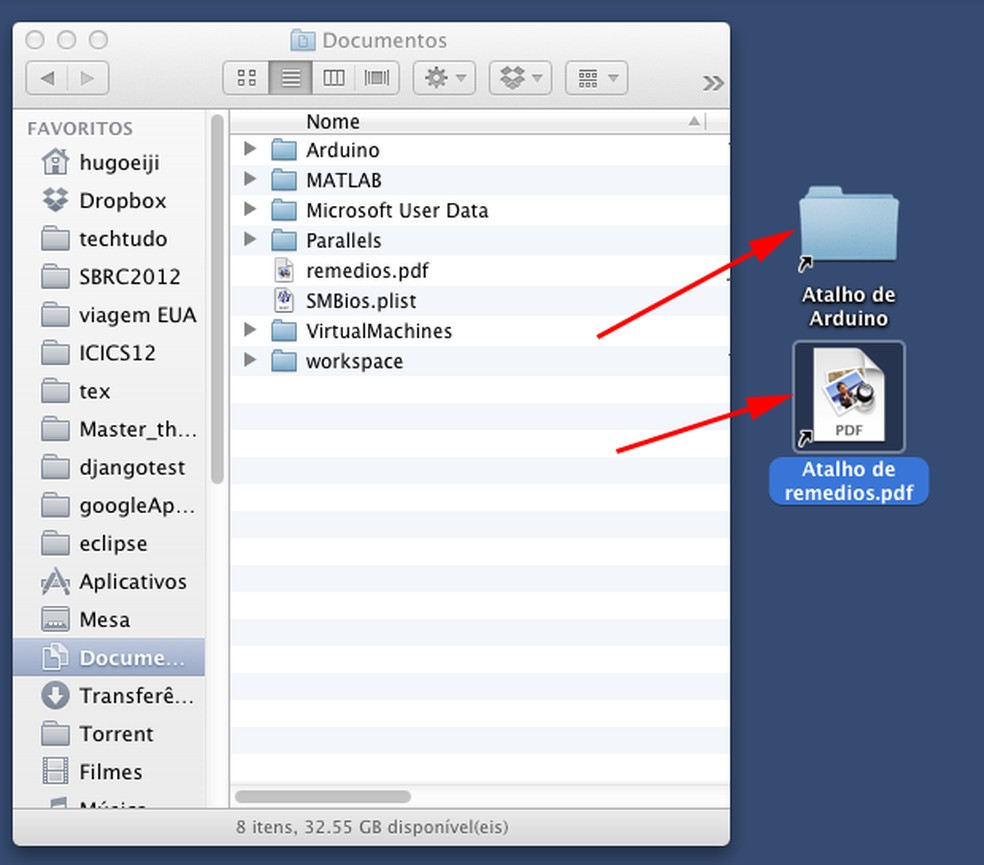The height and width of the screenshot is (865, 984).
Task: Select the VirtualMachines folder icon
Action: pyautogui.click(x=284, y=330)
